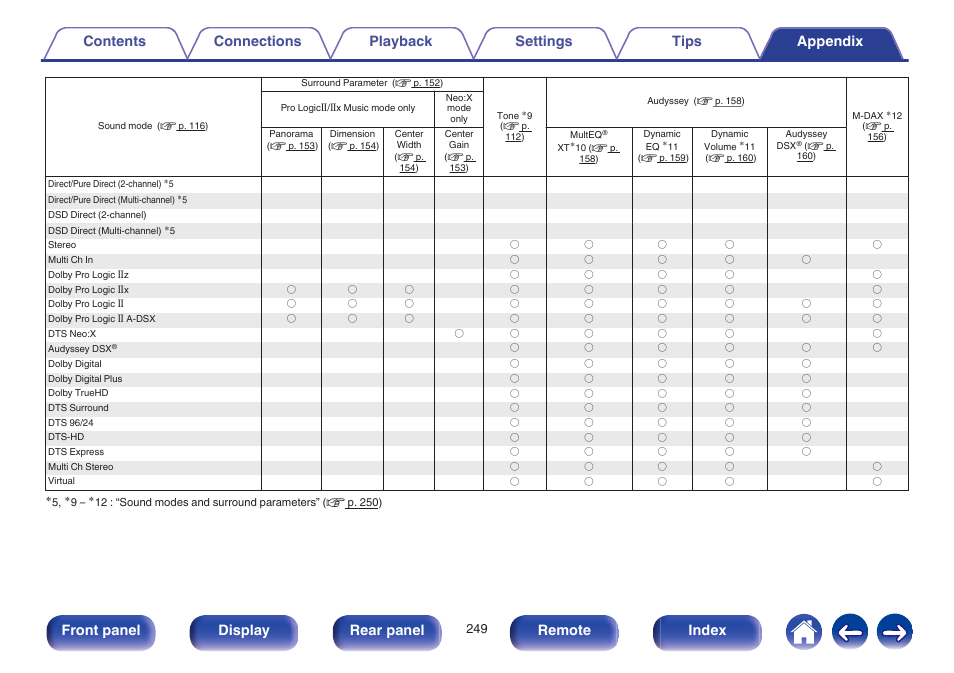Image resolution: width=954 pixels, height=673 pixels.
Task: Follow the p. 116 link beside Sound mode
Action: pyautogui.click(x=192, y=126)
